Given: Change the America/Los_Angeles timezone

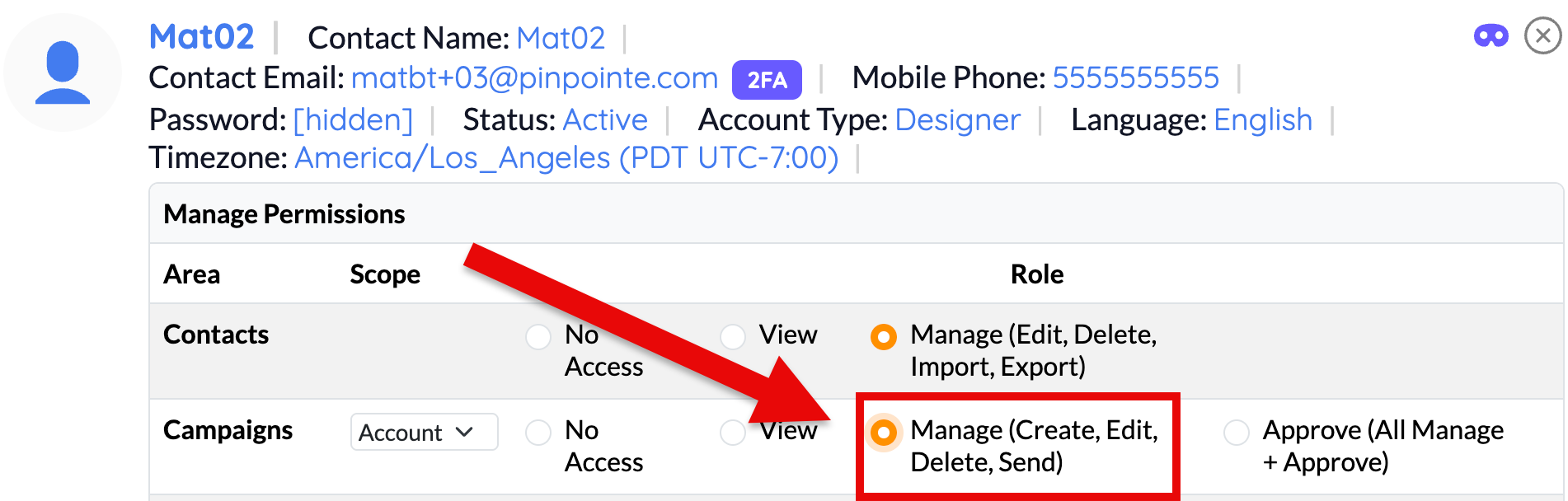Looking at the screenshot, I should 566,157.
